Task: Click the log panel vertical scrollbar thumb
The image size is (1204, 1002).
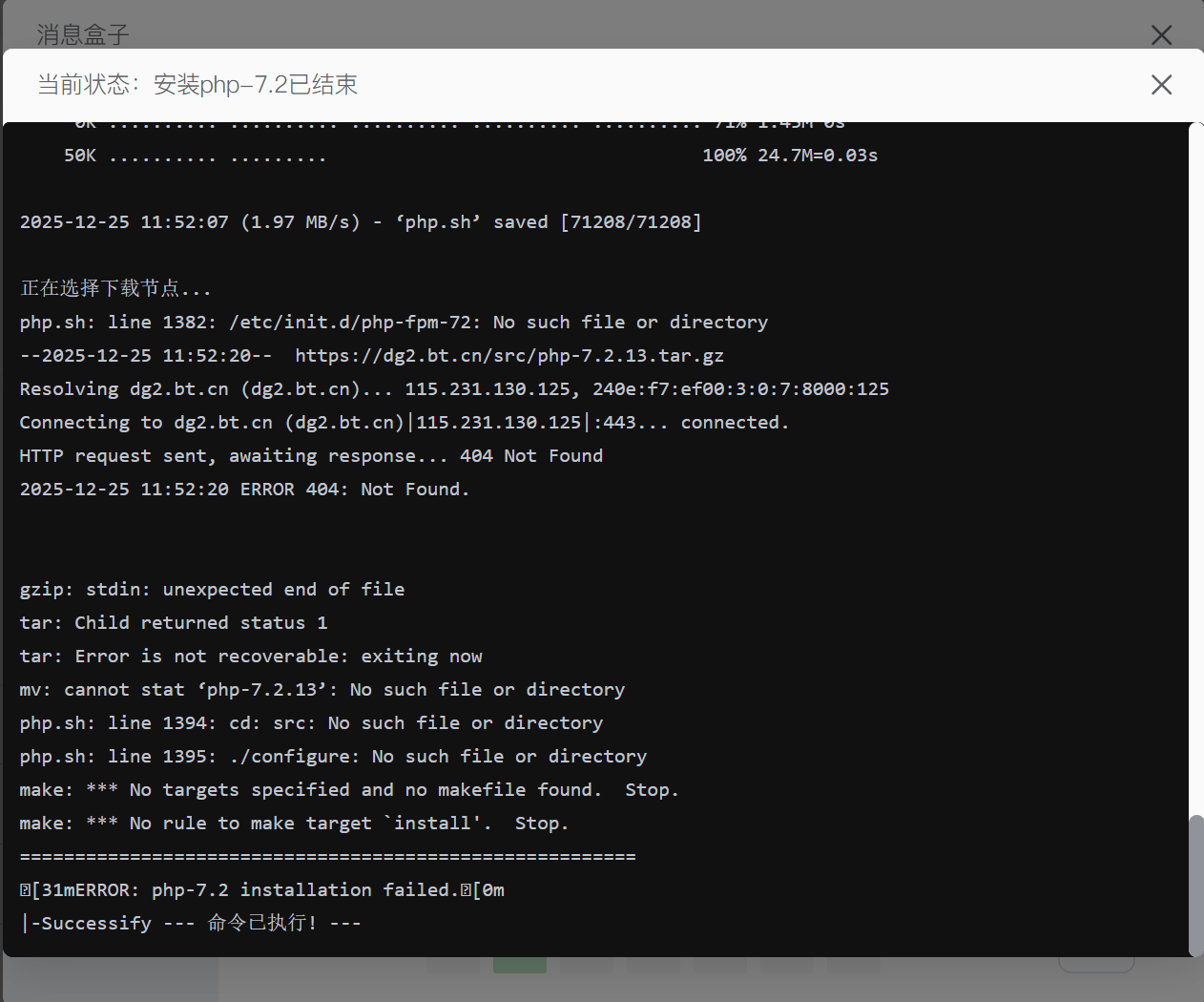Action: click(1195, 884)
